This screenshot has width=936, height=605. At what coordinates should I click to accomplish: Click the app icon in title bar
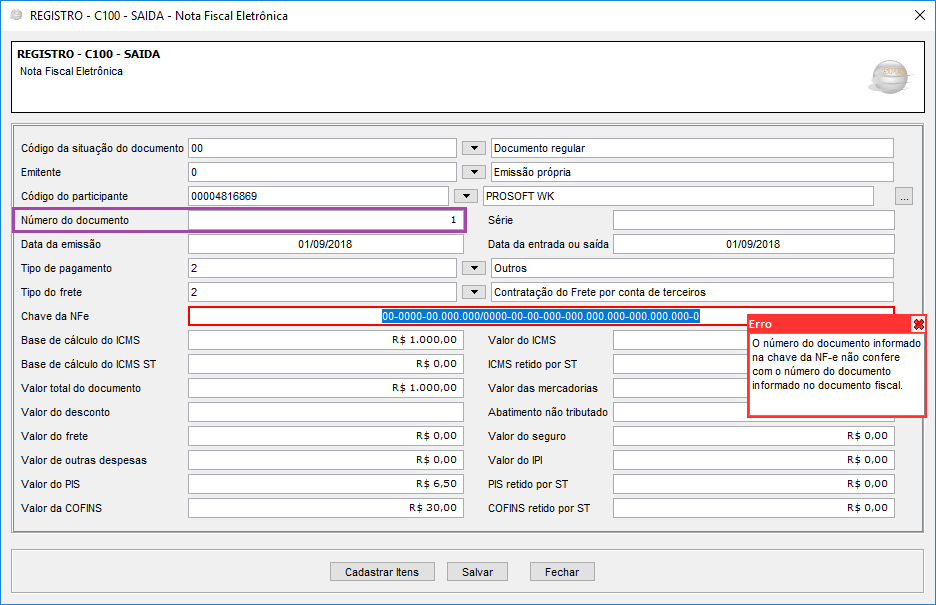[x=16, y=16]
